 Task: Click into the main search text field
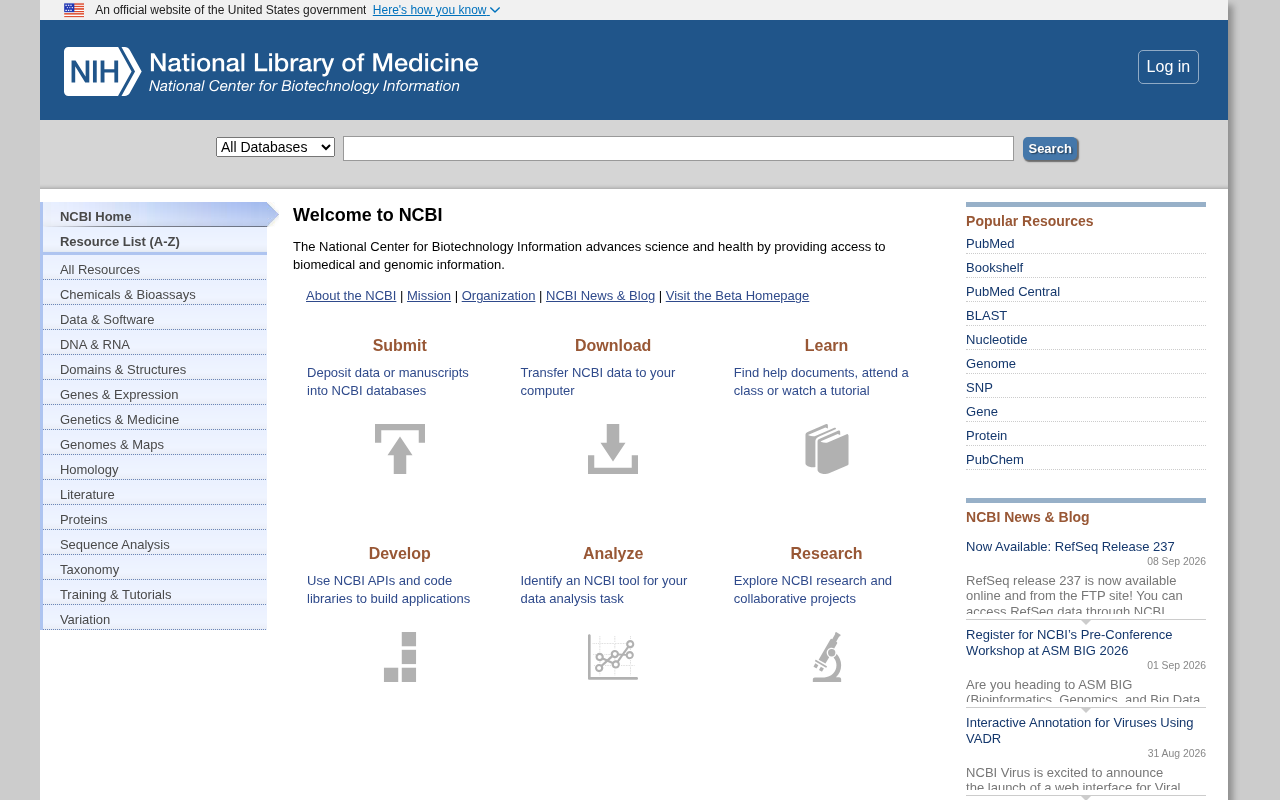[x=678, y=149]
